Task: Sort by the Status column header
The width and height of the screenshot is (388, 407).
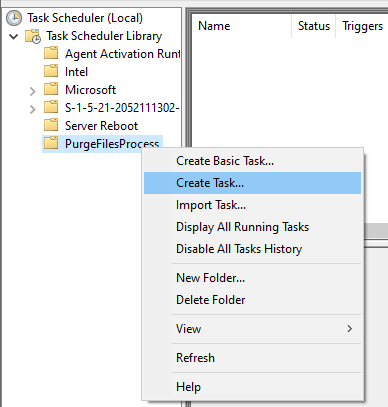Action: click(314, 26)
